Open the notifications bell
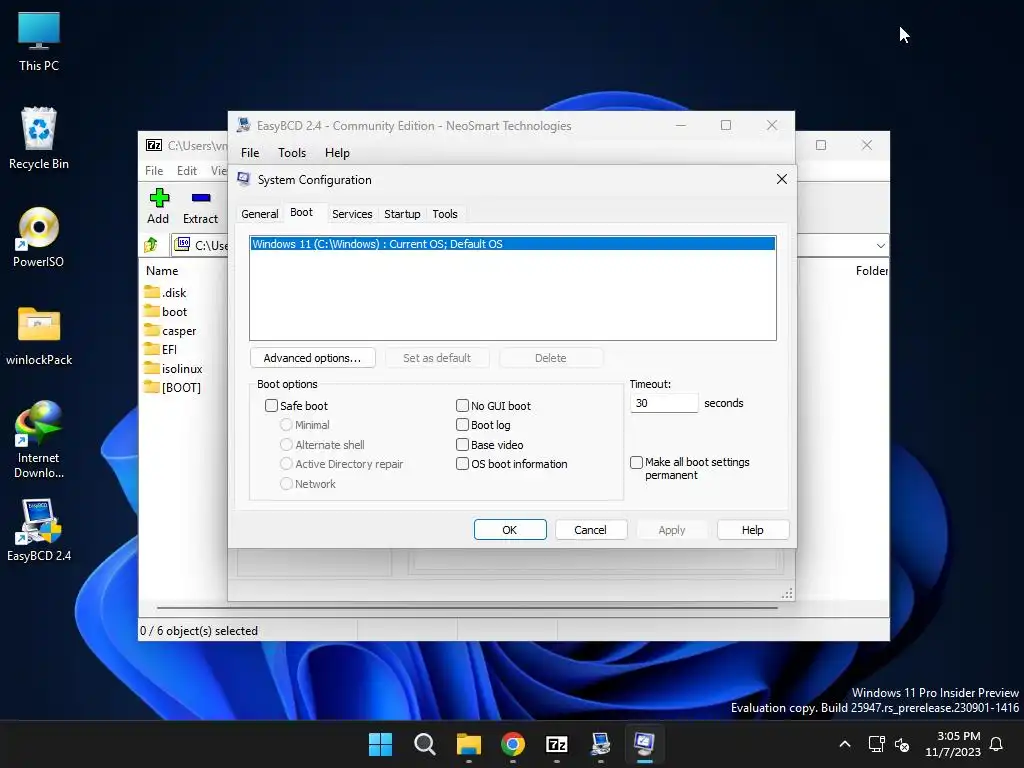1024x768 pixels. click(x=997, y=744)
